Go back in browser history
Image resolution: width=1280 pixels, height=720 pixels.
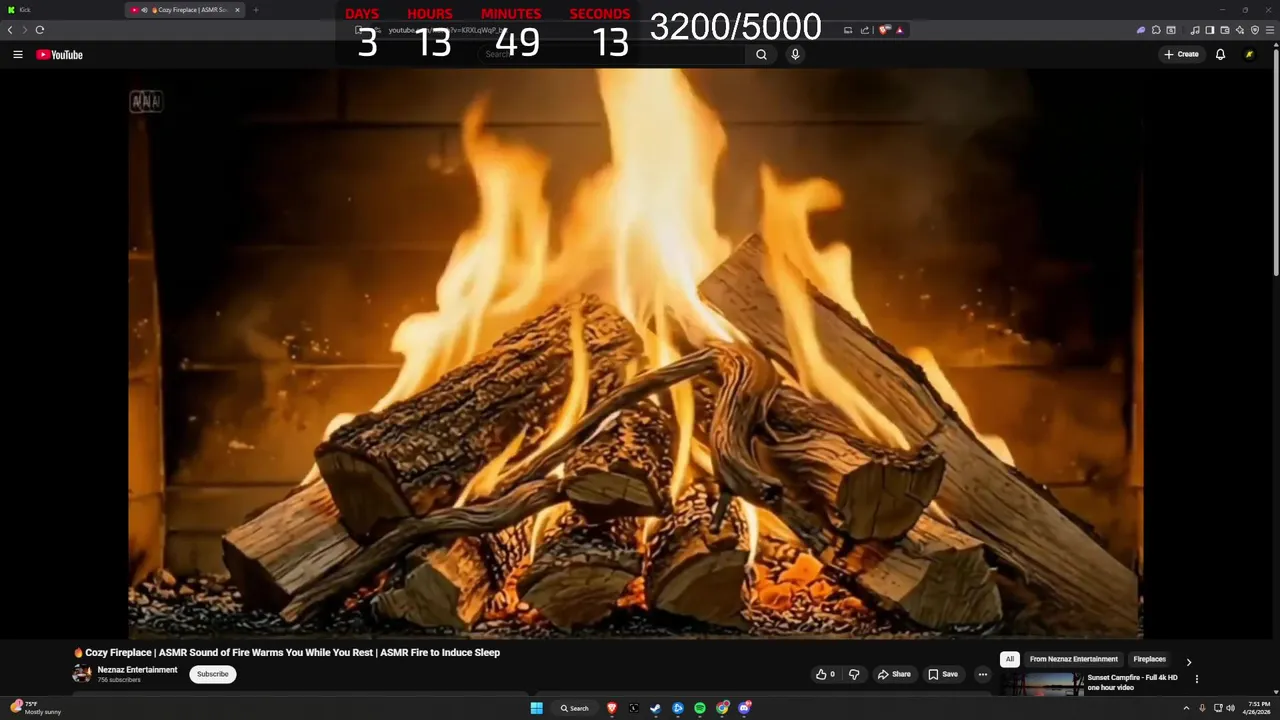10,30
